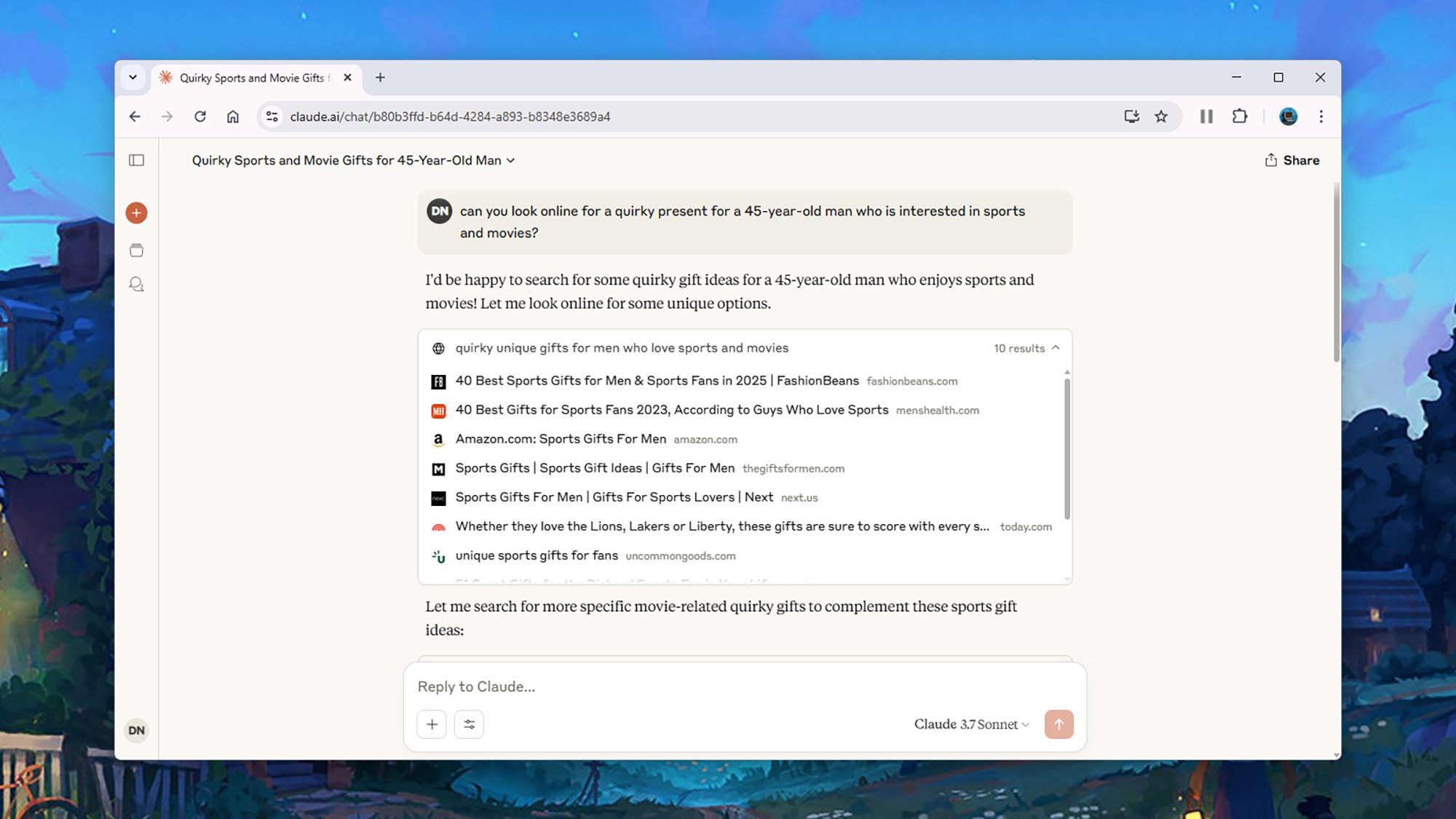Image resolution: width=1456 pixels, height=819 pixels.
Task: Open the Chats history icon
Action: [136, 284]
